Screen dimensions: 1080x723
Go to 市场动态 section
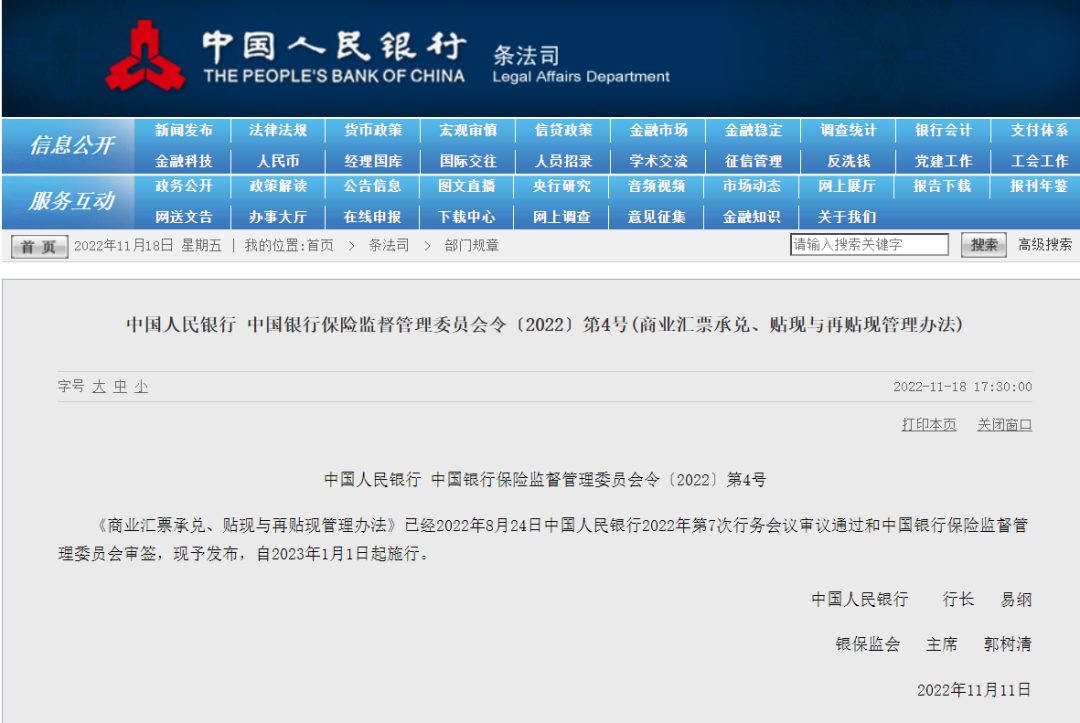(751, 186)
